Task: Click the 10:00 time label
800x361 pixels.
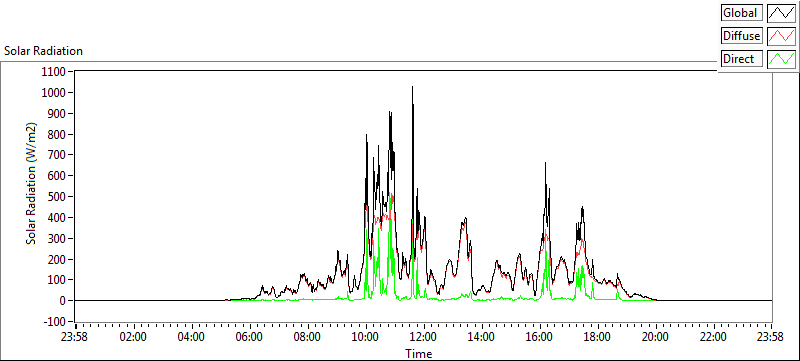Action: coord(366,337)
